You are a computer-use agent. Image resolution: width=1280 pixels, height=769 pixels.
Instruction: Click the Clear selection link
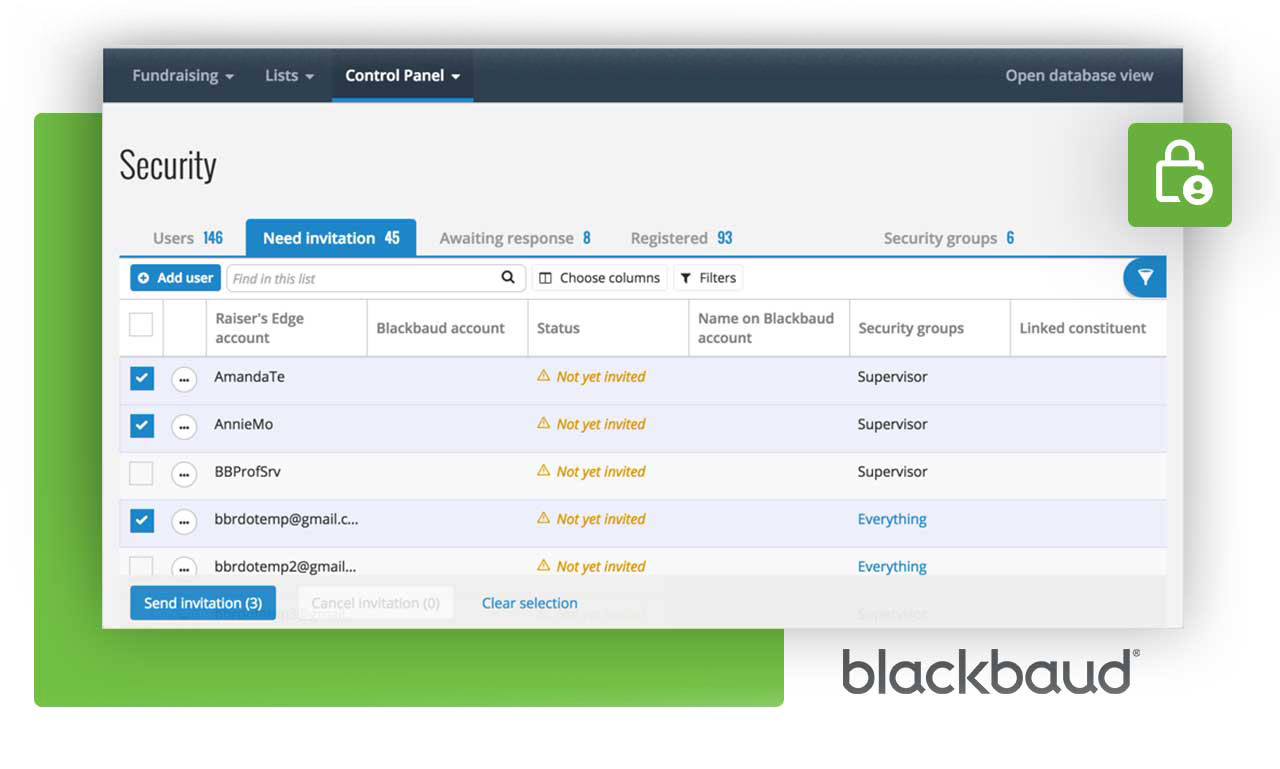point(529,603)
